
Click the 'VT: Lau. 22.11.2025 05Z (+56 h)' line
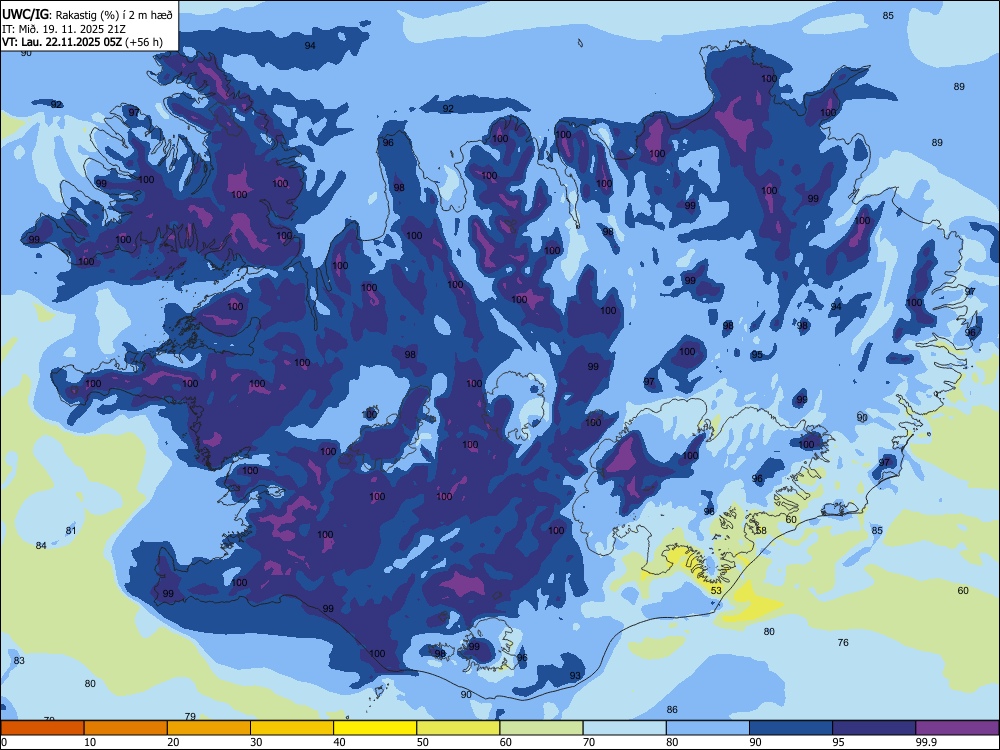point(82,42)
